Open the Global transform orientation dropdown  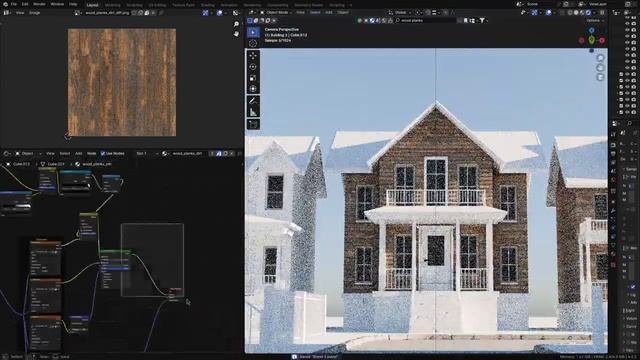[400, 13]
